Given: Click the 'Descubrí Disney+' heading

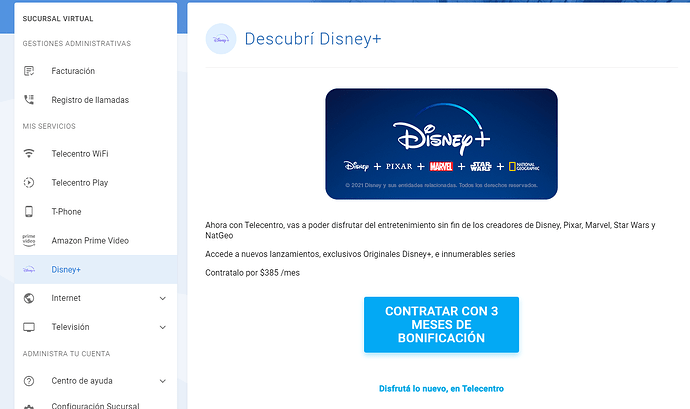Looking at the screenshot, I should [x=313, y=39].
